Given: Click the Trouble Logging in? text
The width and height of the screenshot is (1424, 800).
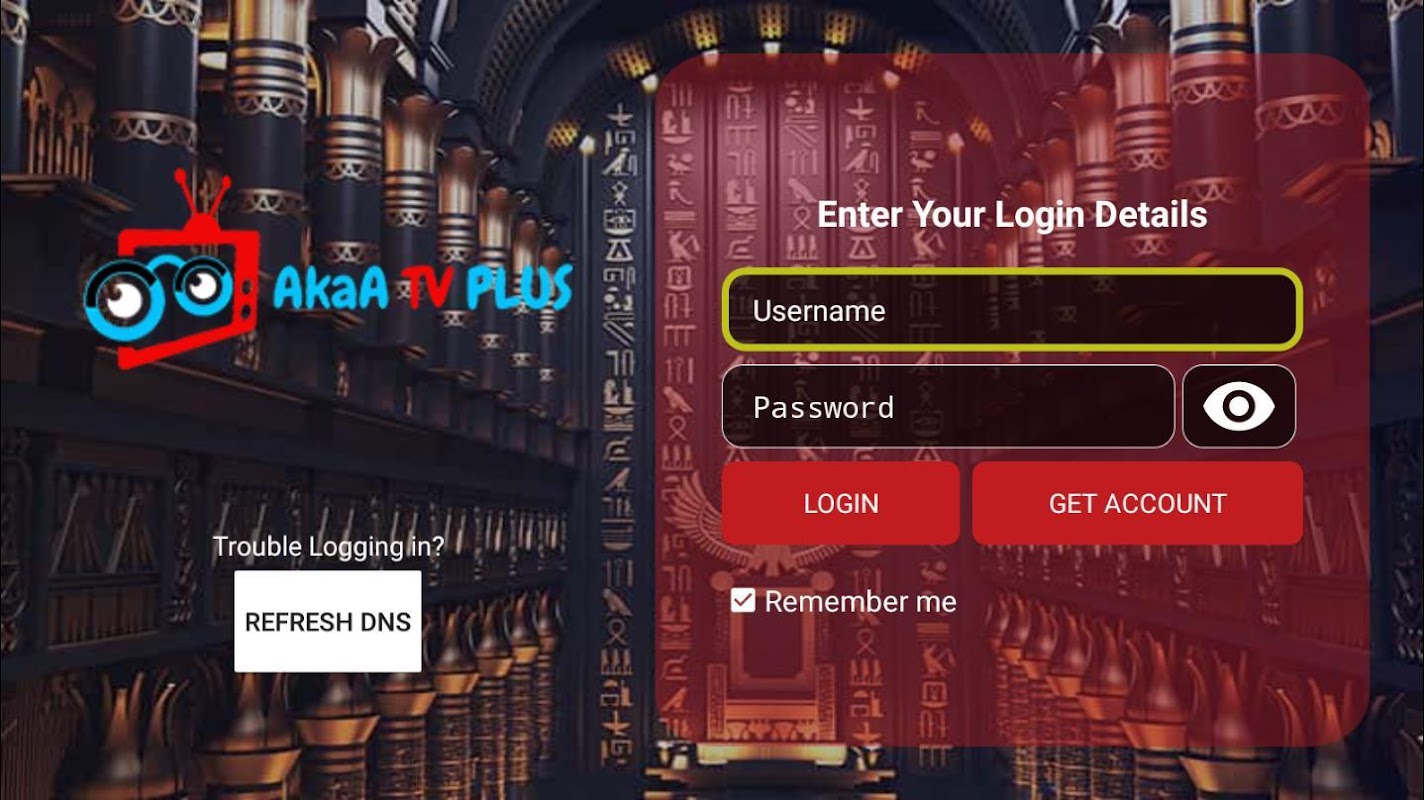Looking at the screenshot, I should pos(328,547).
